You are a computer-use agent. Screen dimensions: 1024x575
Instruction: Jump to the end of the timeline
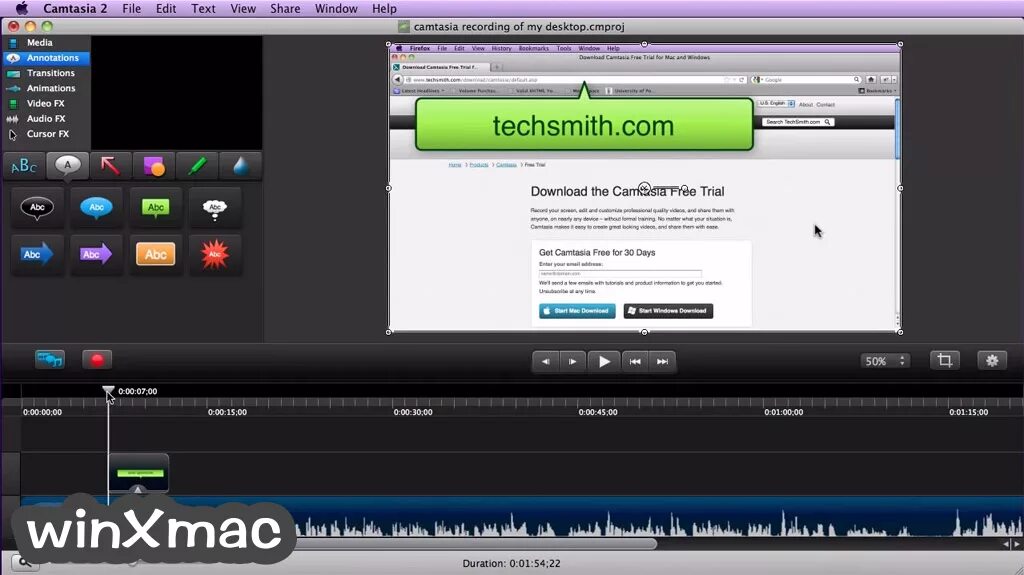662,361
